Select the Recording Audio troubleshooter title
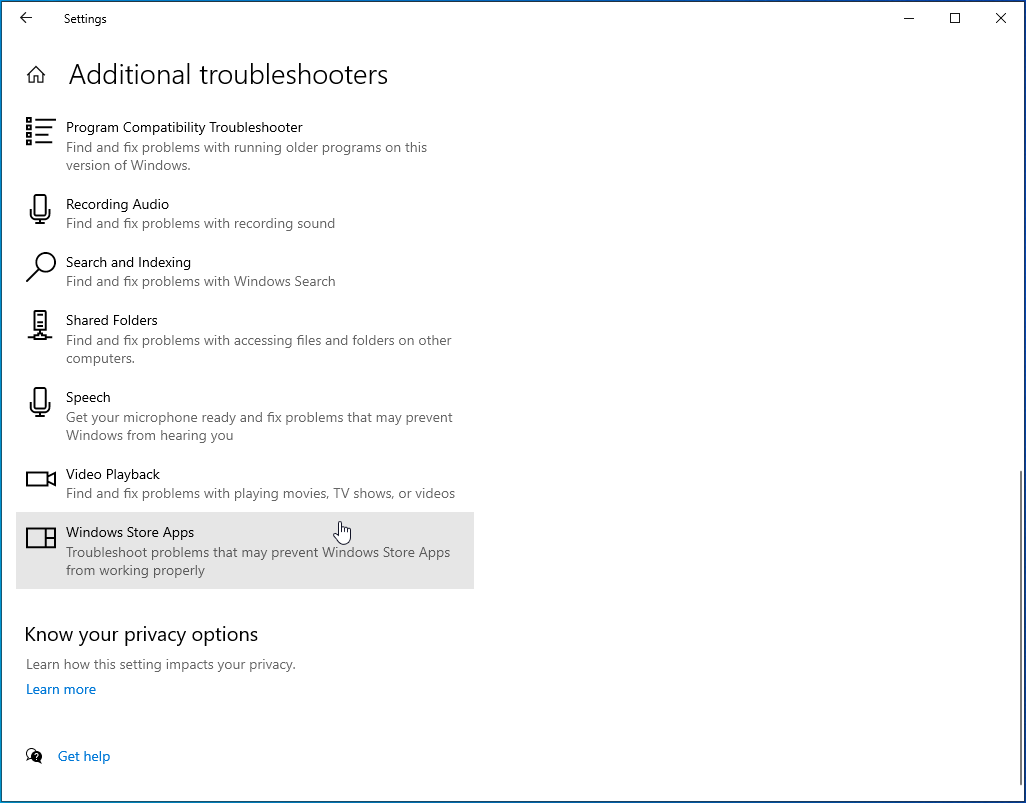 (x=117, y=204)
